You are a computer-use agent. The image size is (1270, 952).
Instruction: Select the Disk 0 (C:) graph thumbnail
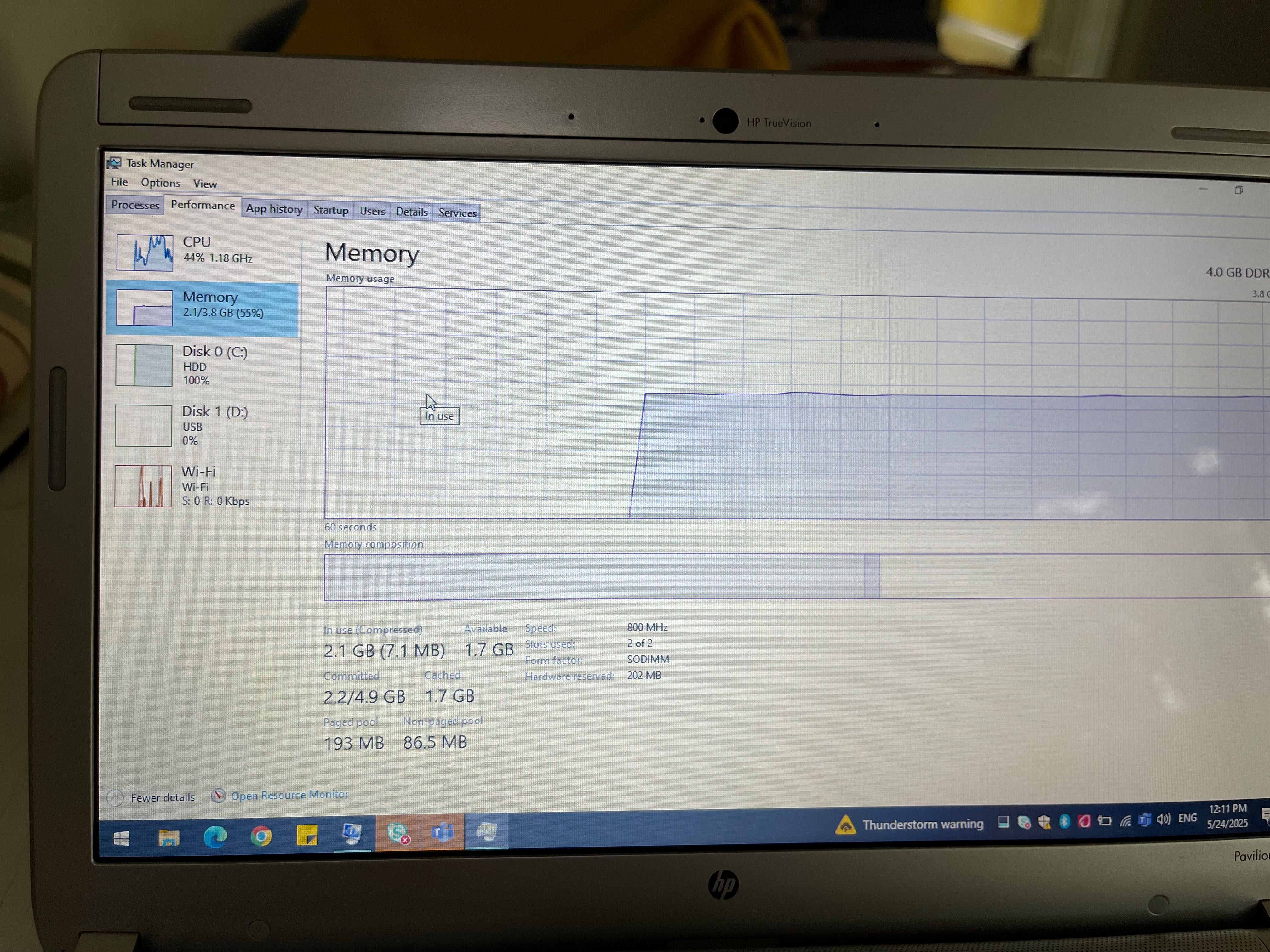pyautogui.click(x=144, y=365)
